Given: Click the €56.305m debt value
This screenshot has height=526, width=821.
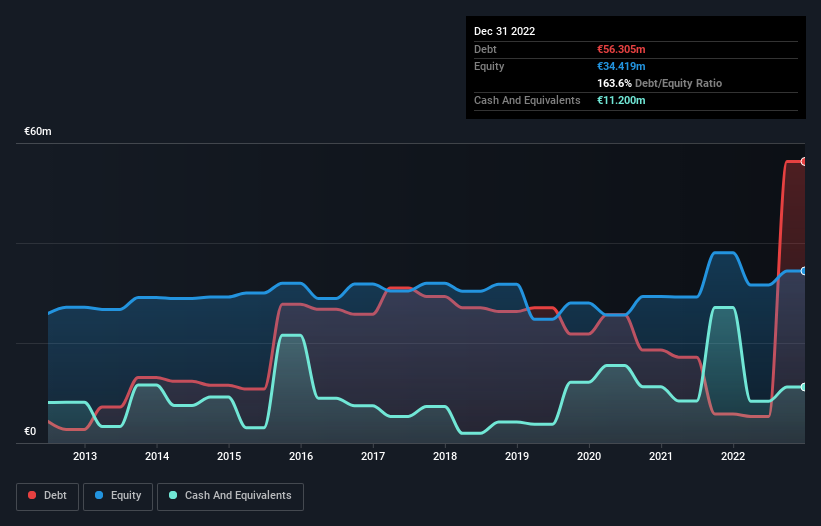Looking at the screenshot, I should click(x=621, y=49).
